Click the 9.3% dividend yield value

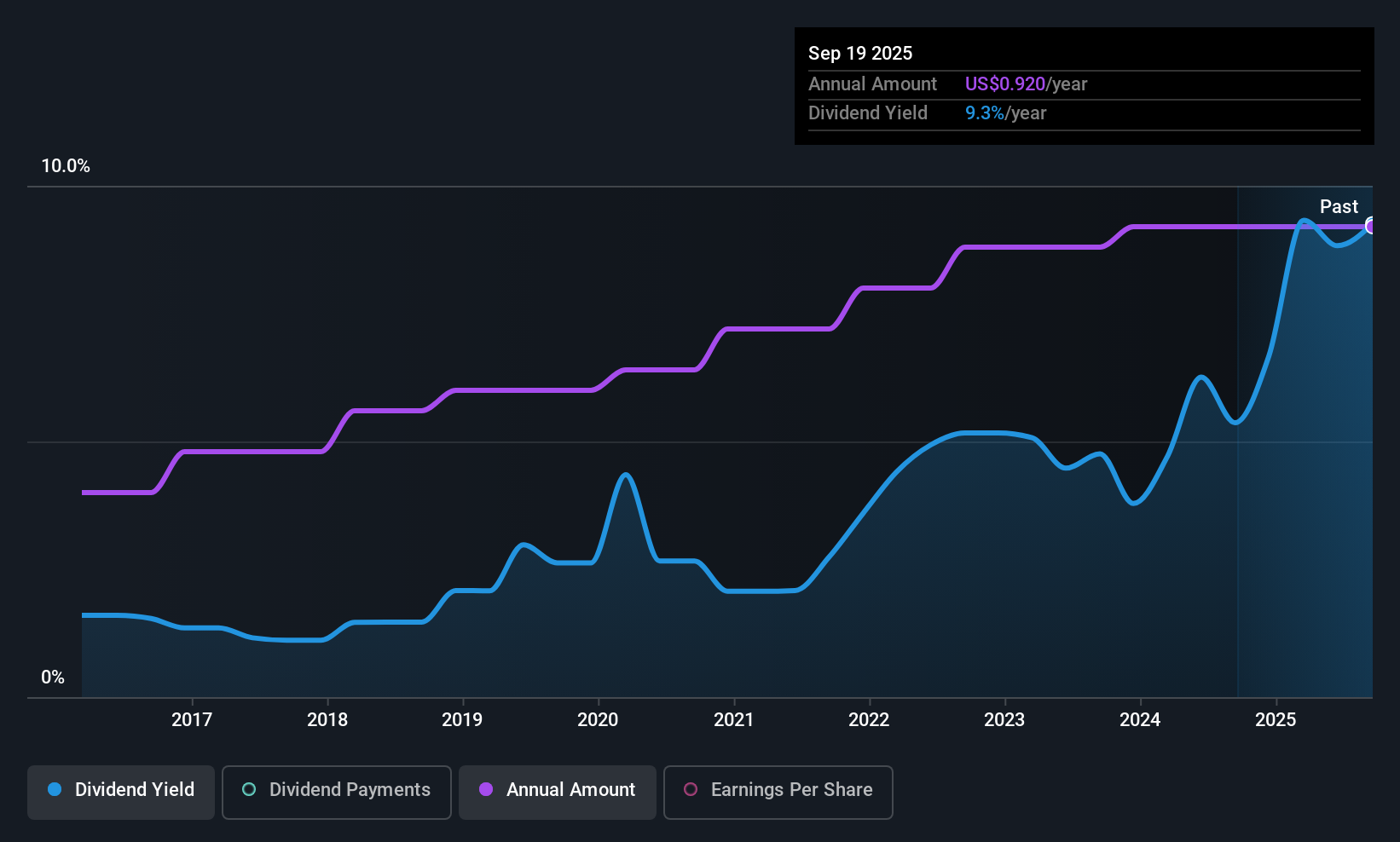[985, 113]
